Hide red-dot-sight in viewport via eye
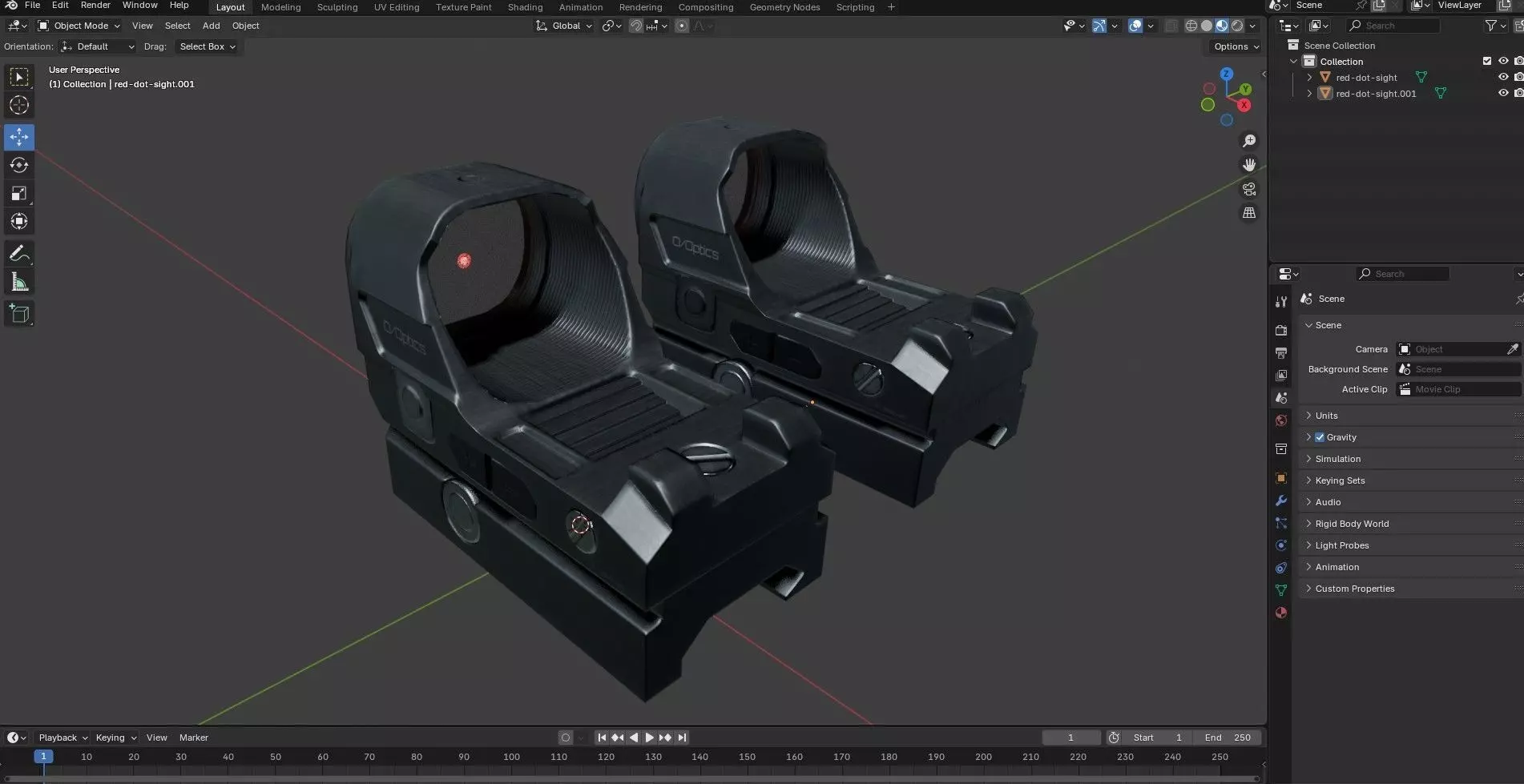 coord(1503,78)
